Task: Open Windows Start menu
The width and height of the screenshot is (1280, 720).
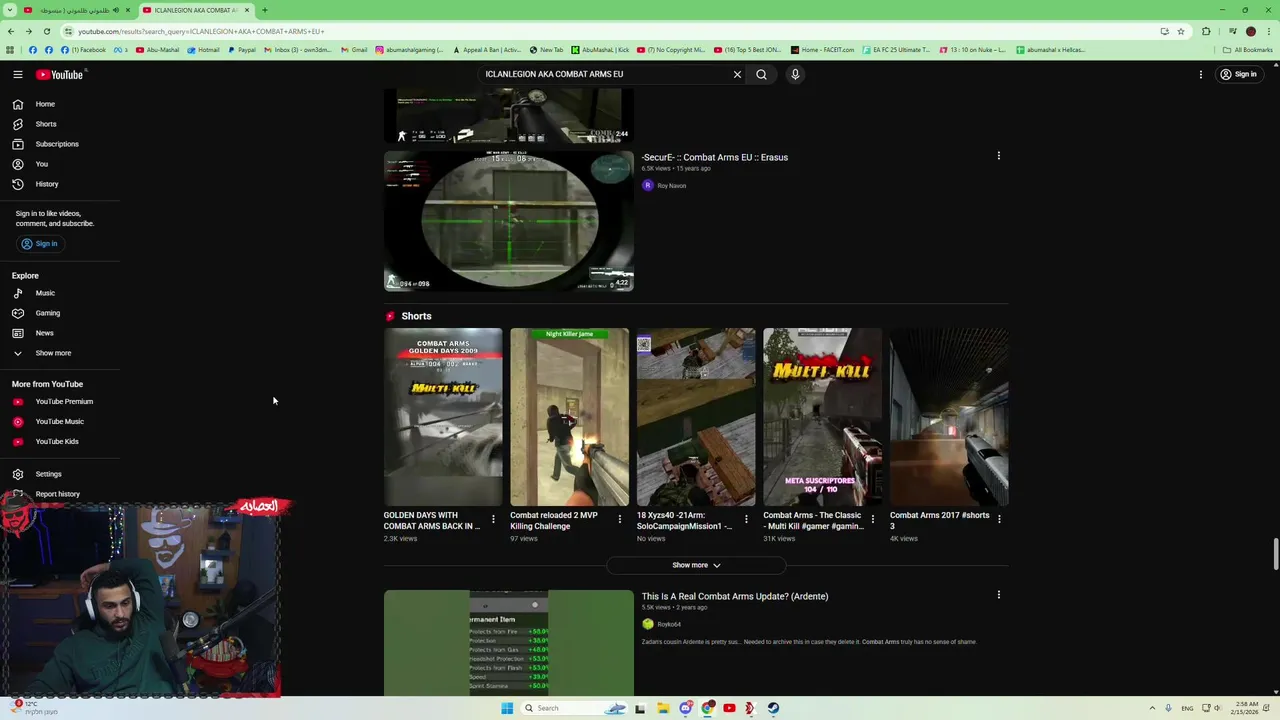Action: pyautogui.click(x=507, y=708)
